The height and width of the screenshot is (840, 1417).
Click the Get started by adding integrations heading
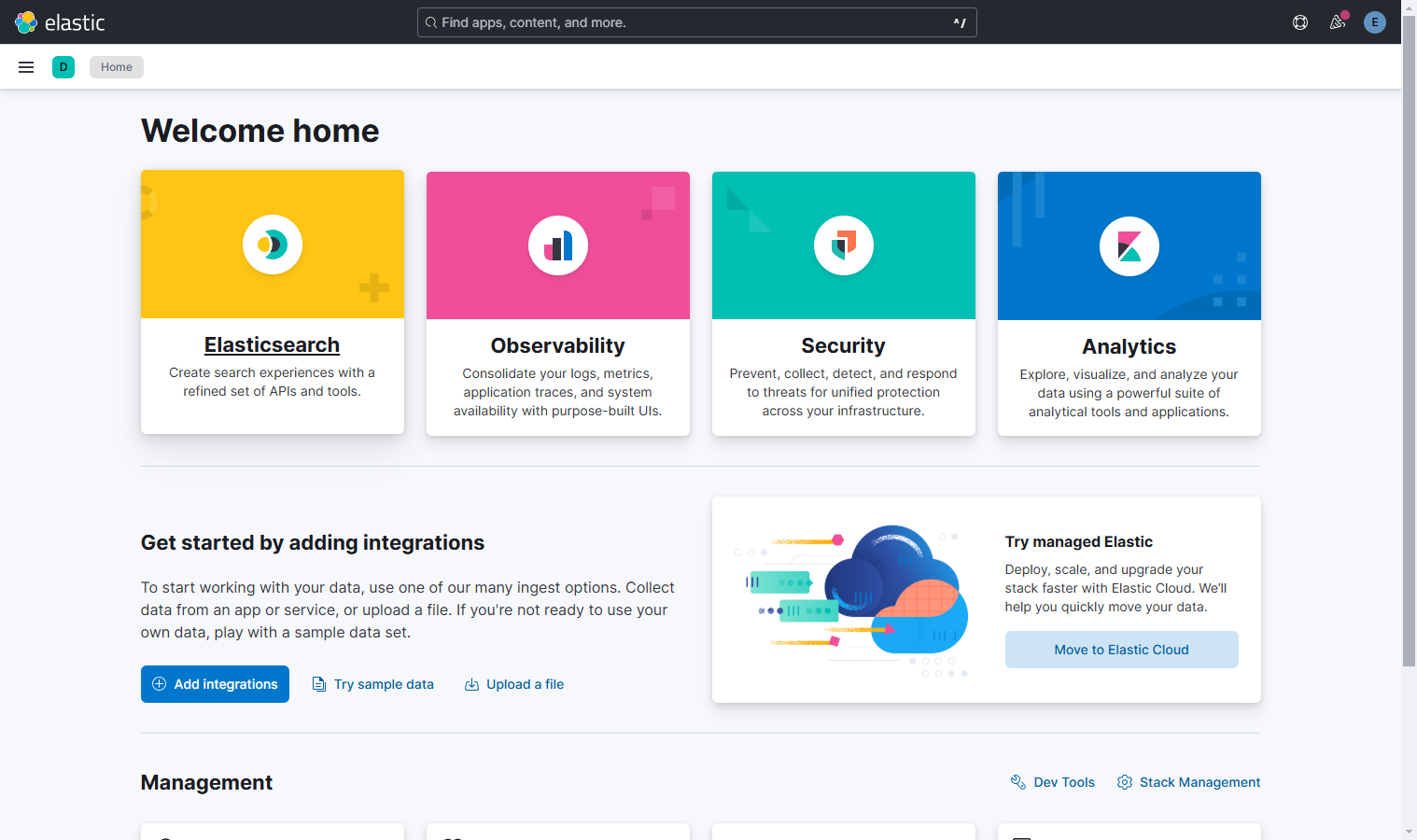click(x=313, y=542)
